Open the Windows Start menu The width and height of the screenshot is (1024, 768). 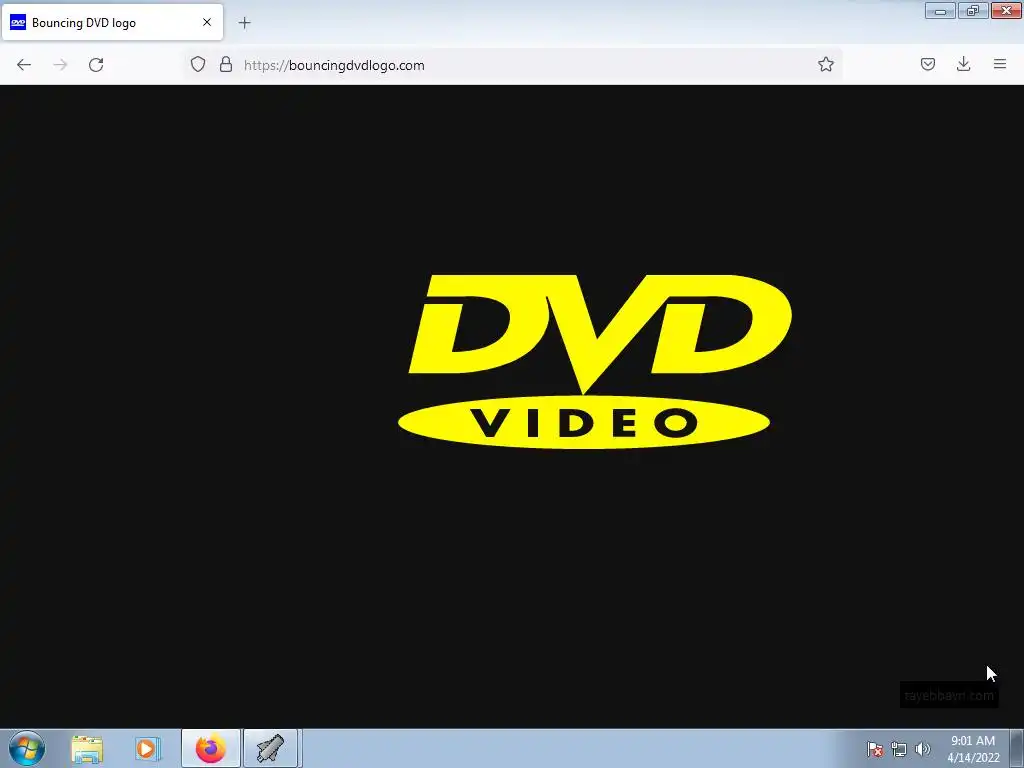point(27,748)
